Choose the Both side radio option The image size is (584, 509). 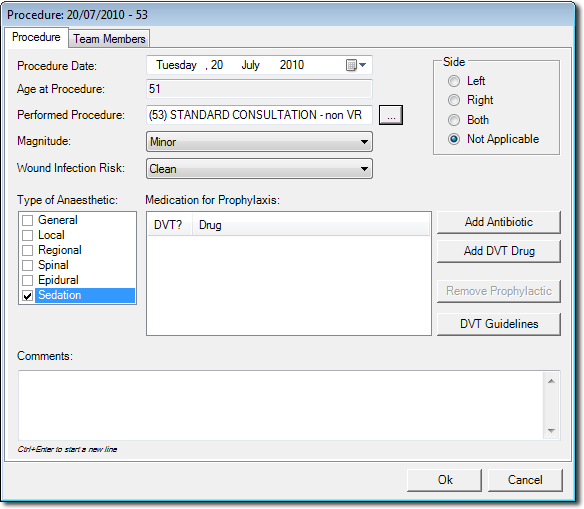pyautogui.click(x=454, y=120)
